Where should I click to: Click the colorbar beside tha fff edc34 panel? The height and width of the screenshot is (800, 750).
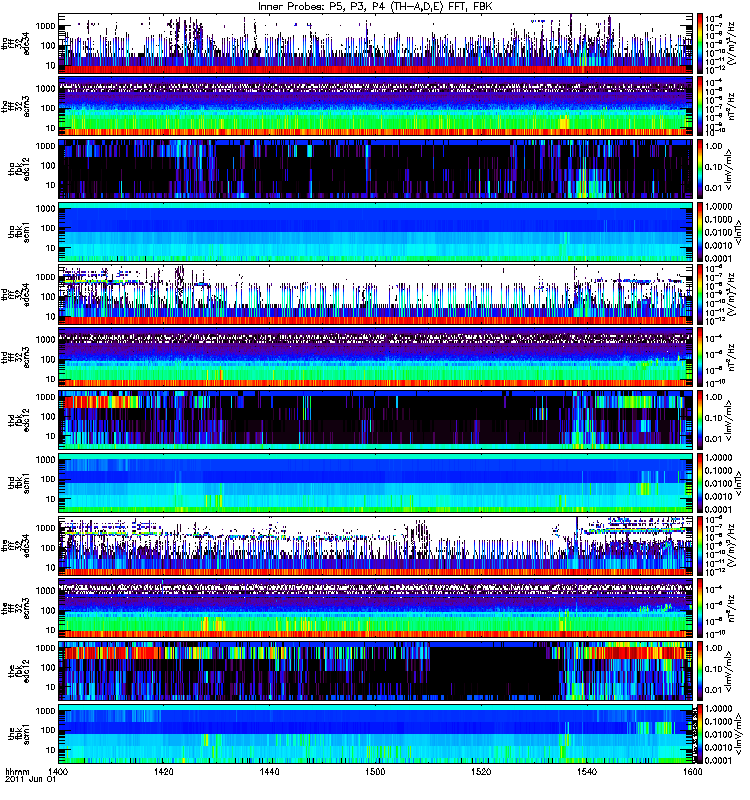point(701,43)
